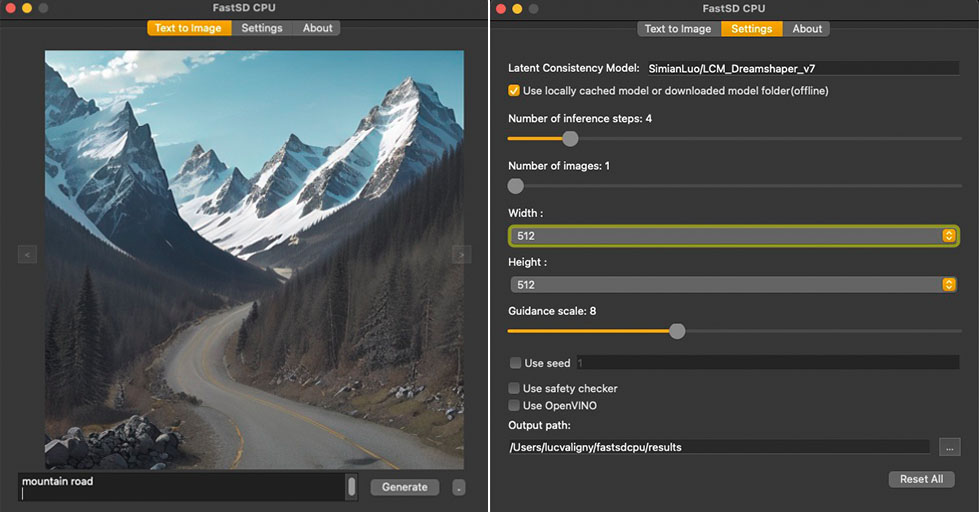Screen dimensions: 979x512
Task: Disable the locally cached model checkbox
Action: (515, 91)
